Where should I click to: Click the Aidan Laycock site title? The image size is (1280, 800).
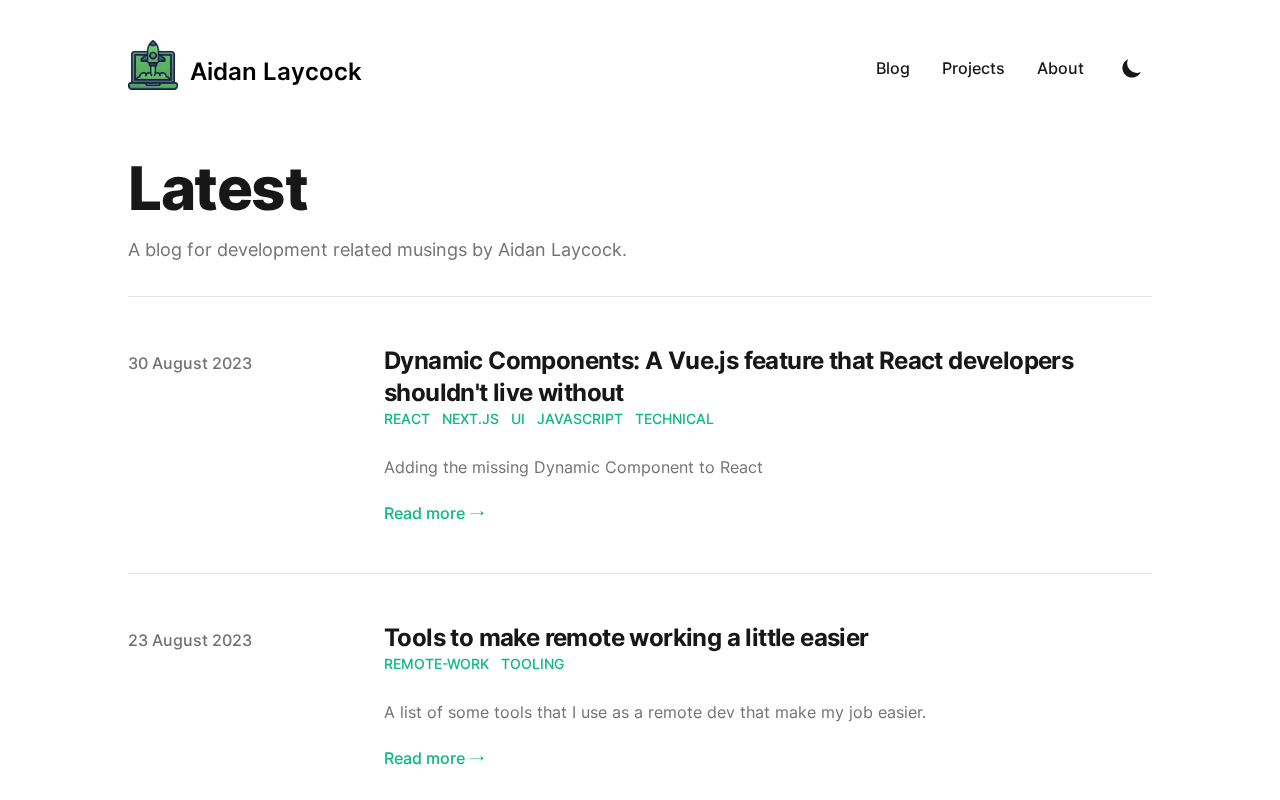point(276,72)
